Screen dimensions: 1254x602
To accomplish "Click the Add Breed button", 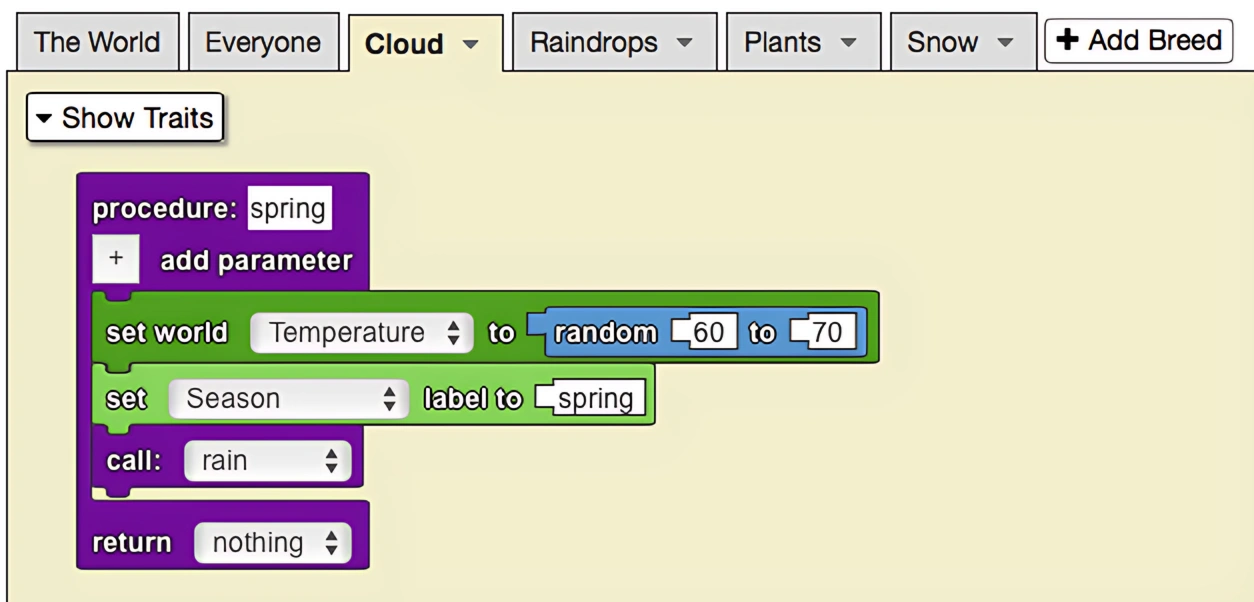I will 1138,40.
